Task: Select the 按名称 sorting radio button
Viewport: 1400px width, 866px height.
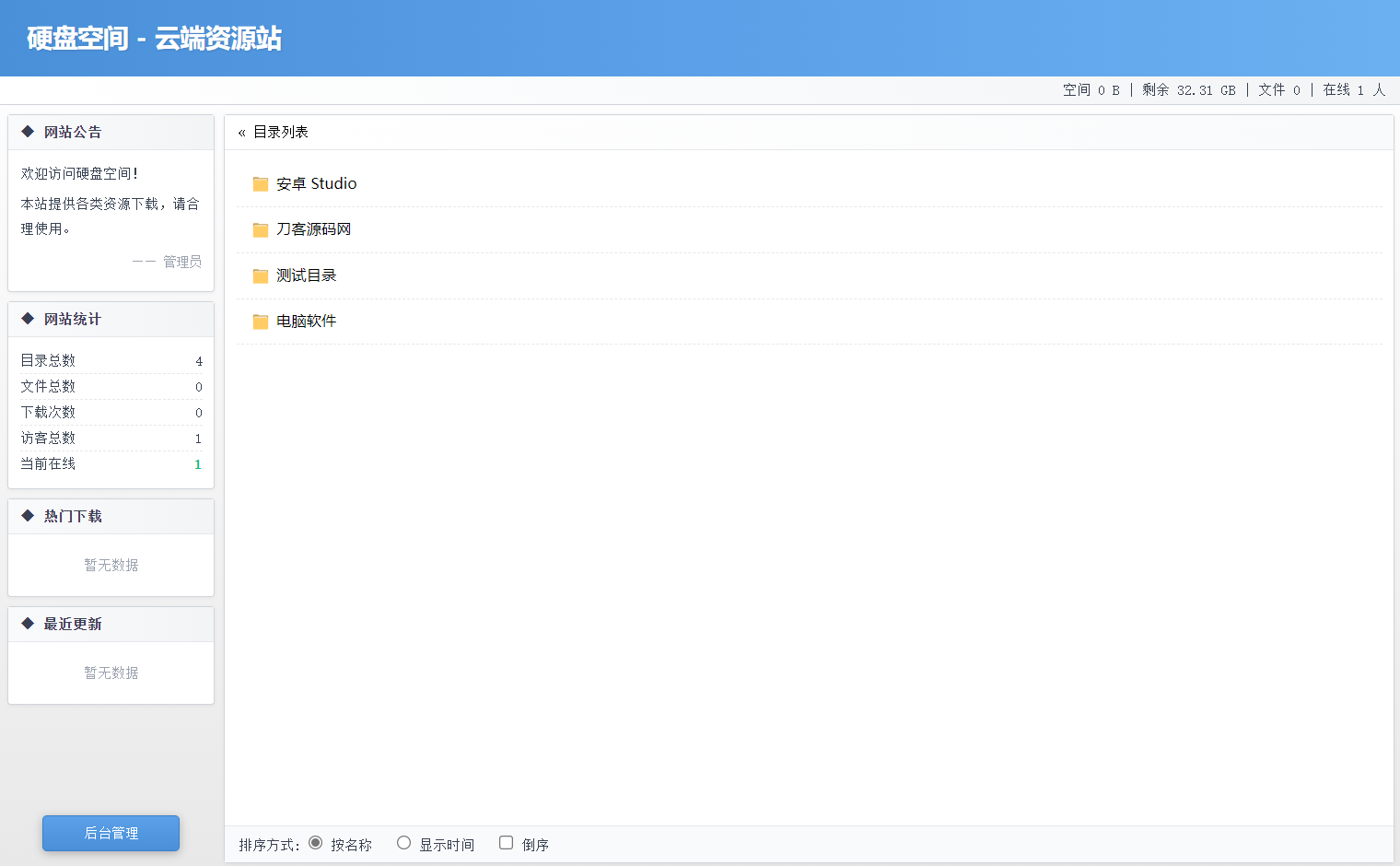Action: click(315, 841)
